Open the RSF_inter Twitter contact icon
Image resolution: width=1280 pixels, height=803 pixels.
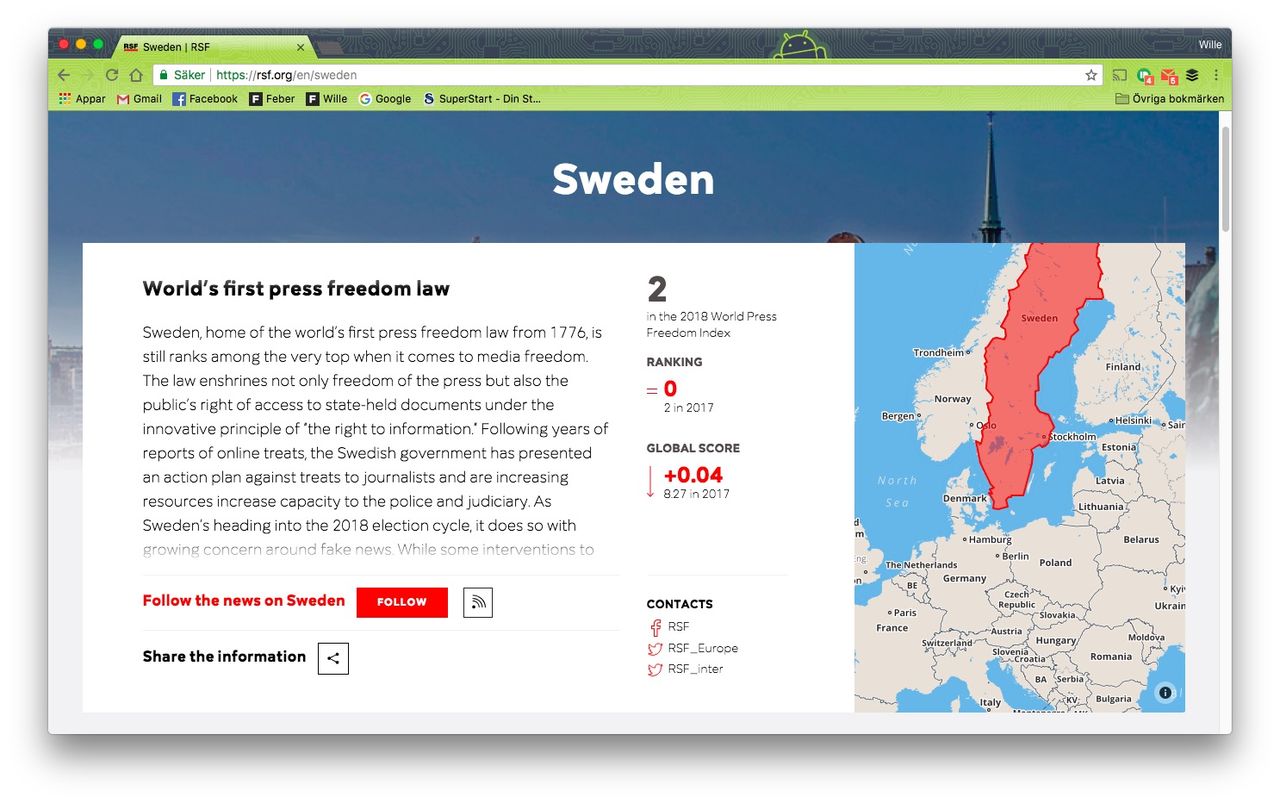click(655, 669)
